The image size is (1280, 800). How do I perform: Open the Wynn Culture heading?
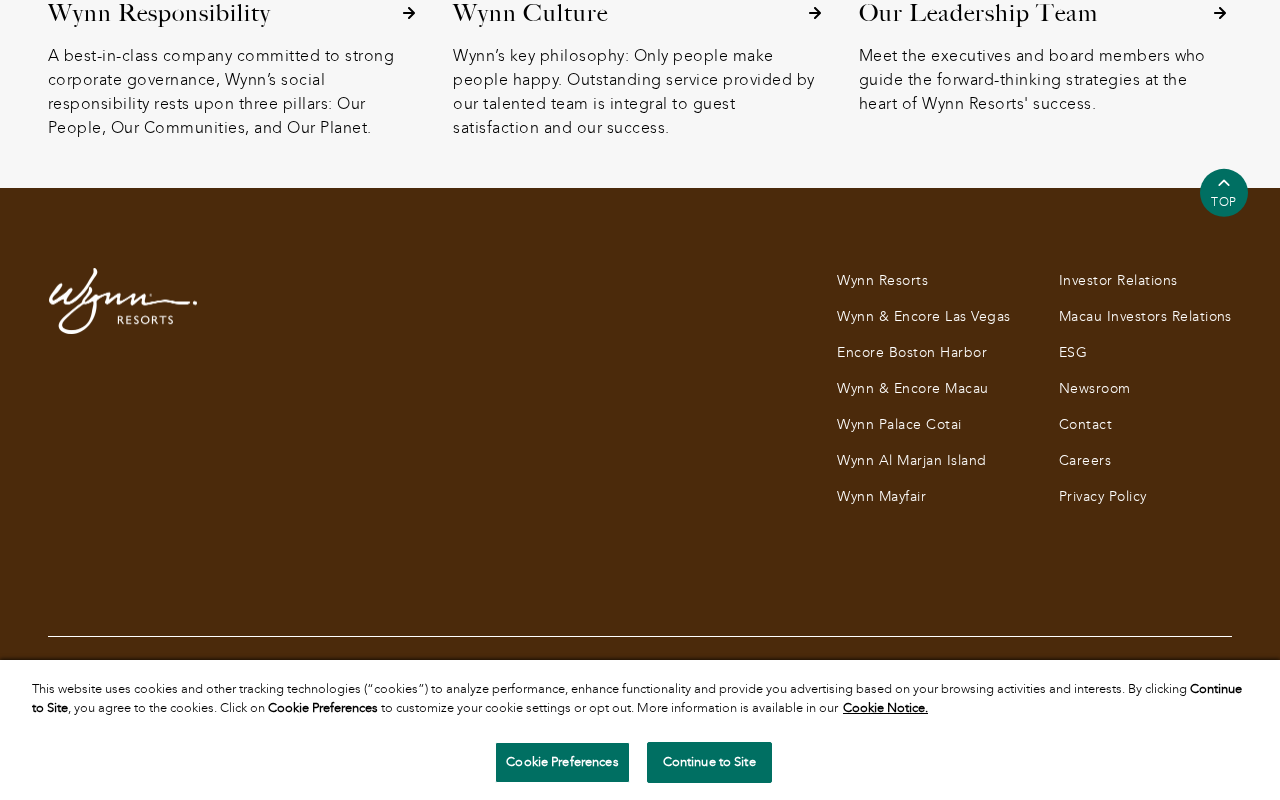click(530, 13)
